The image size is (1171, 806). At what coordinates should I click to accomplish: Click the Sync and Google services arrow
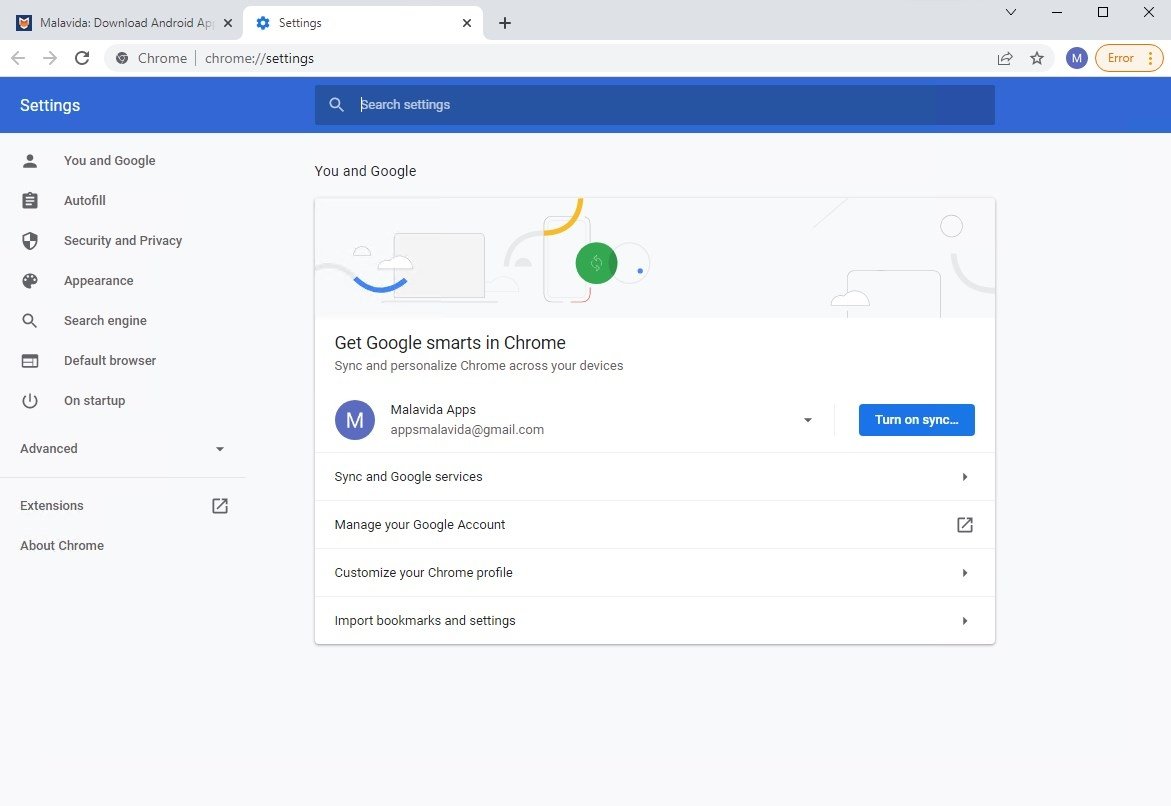pos(965,477)
